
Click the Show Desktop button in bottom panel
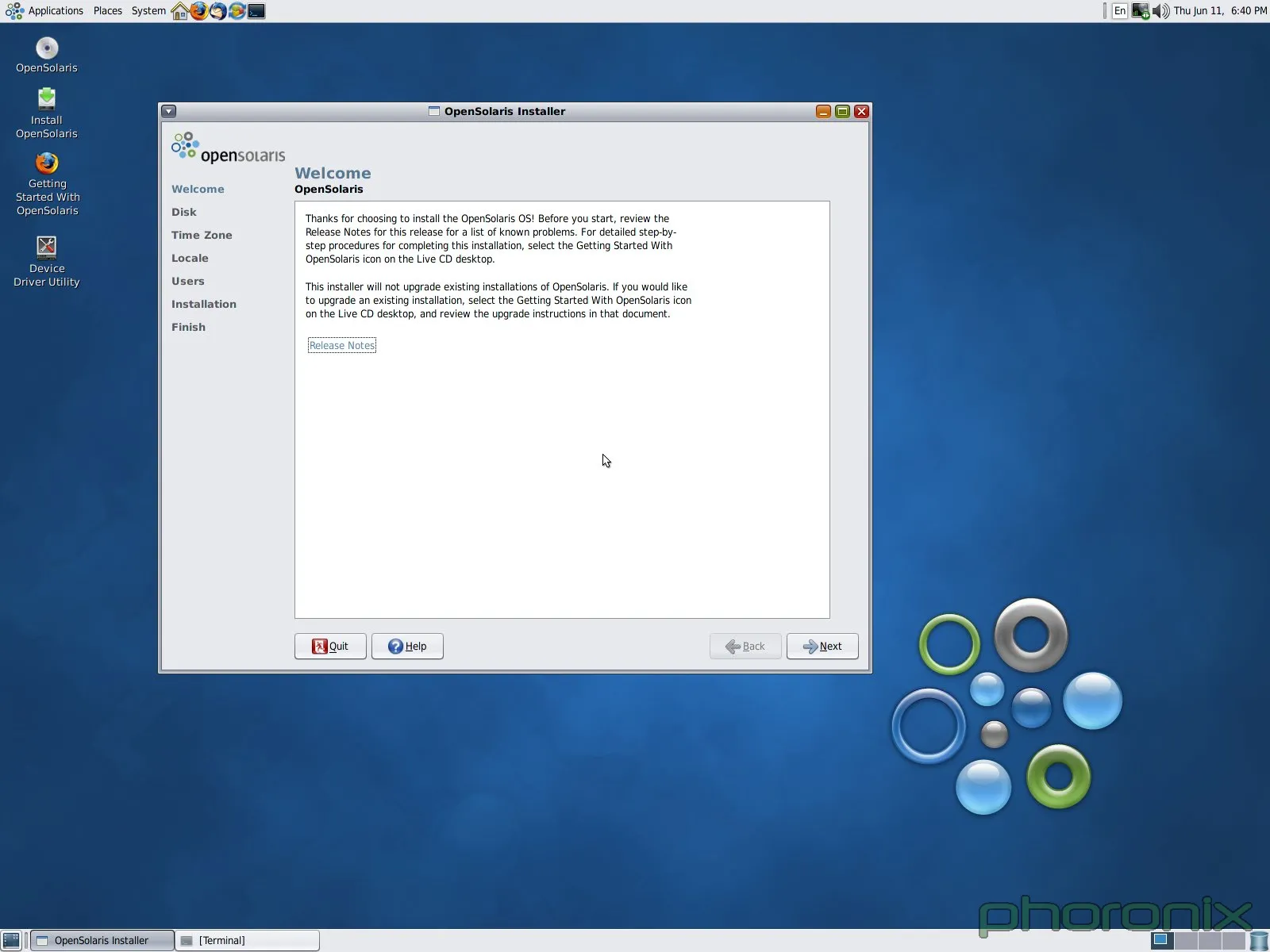(x=11, y=940)
